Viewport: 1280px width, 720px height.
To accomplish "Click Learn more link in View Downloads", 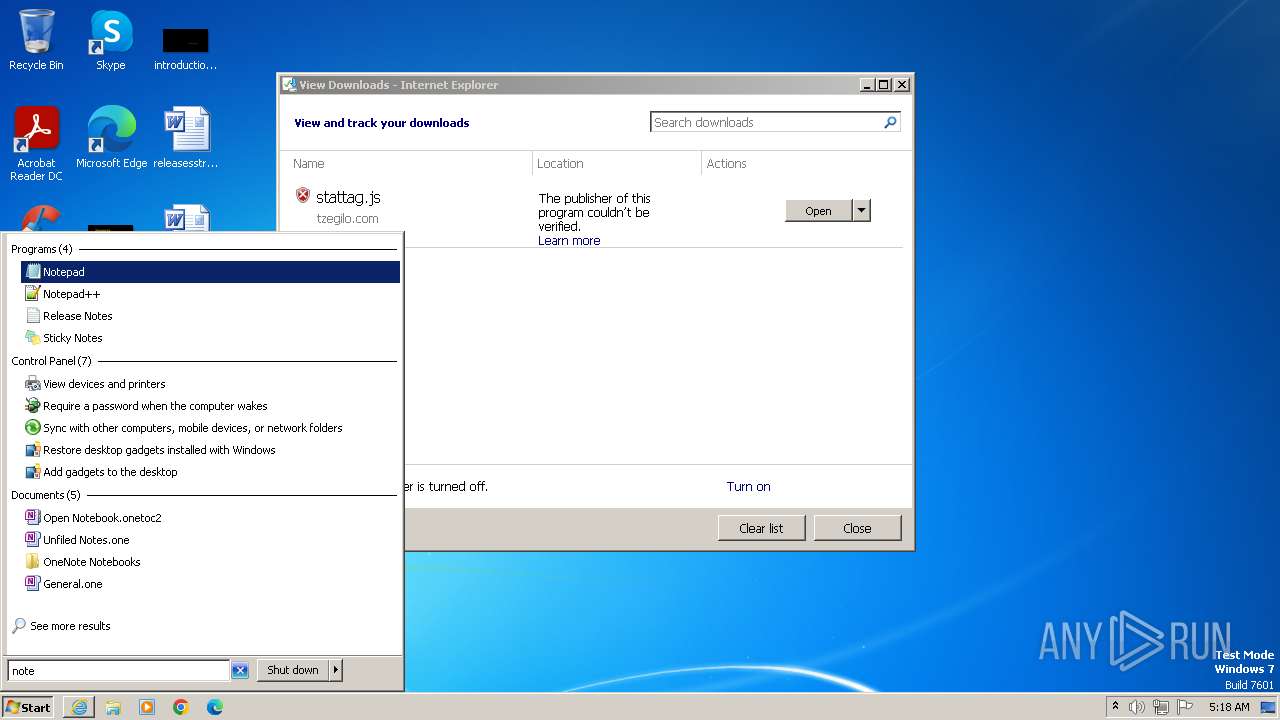I will pyautogui.click(x=569, y=241).
